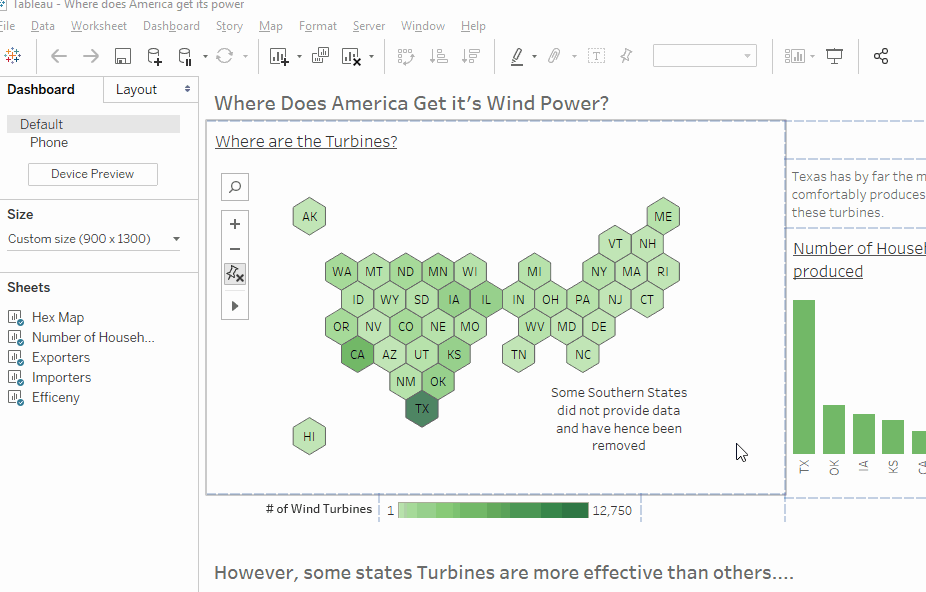This screenshot has width=926, height=592.
Task: Enter Presentation Mode
Action: click(x=835, y=56)
